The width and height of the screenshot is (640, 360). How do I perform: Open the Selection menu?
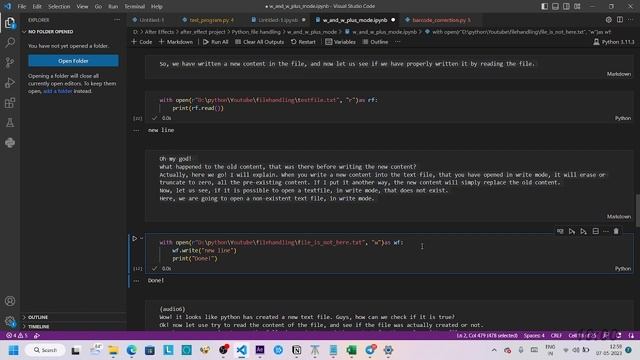click(59, 7)
